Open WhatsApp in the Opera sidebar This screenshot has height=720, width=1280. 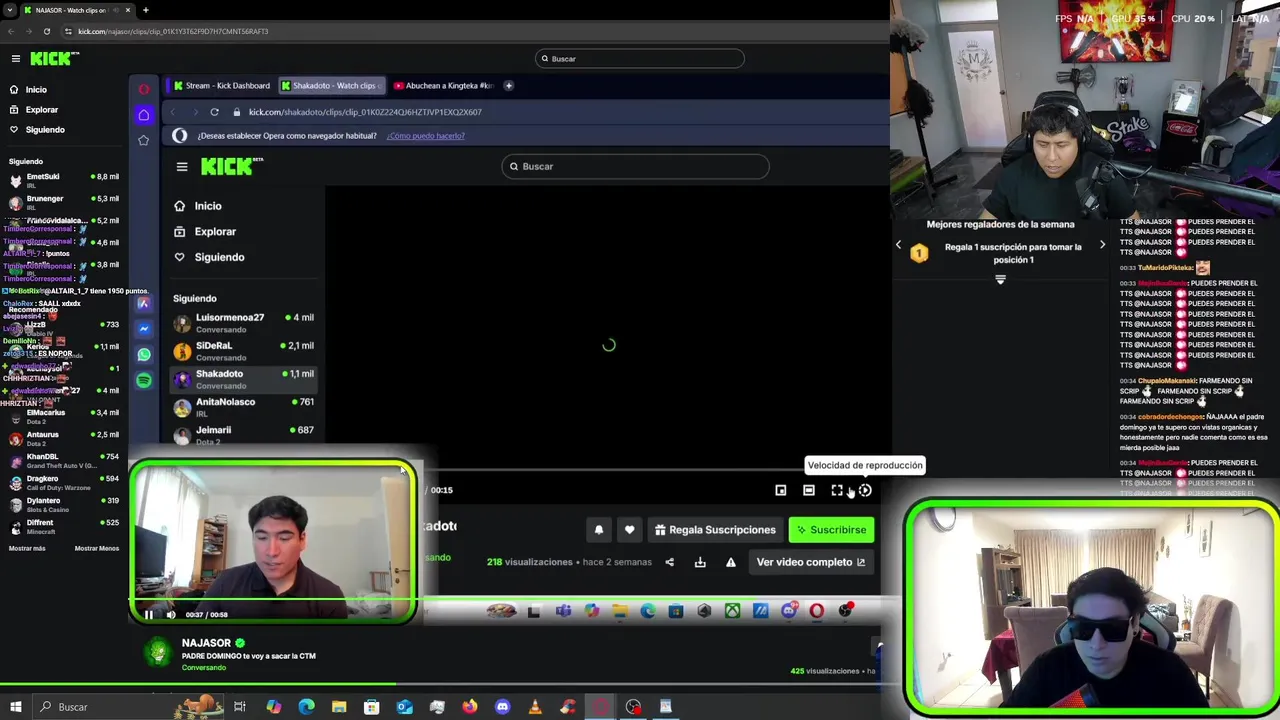(x=144, y=354)
